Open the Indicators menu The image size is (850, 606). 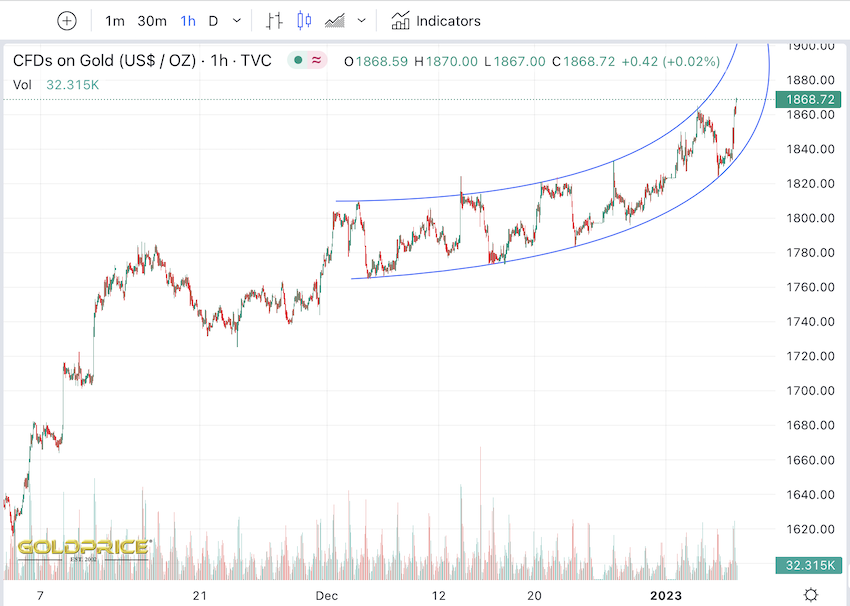(448, 20)
